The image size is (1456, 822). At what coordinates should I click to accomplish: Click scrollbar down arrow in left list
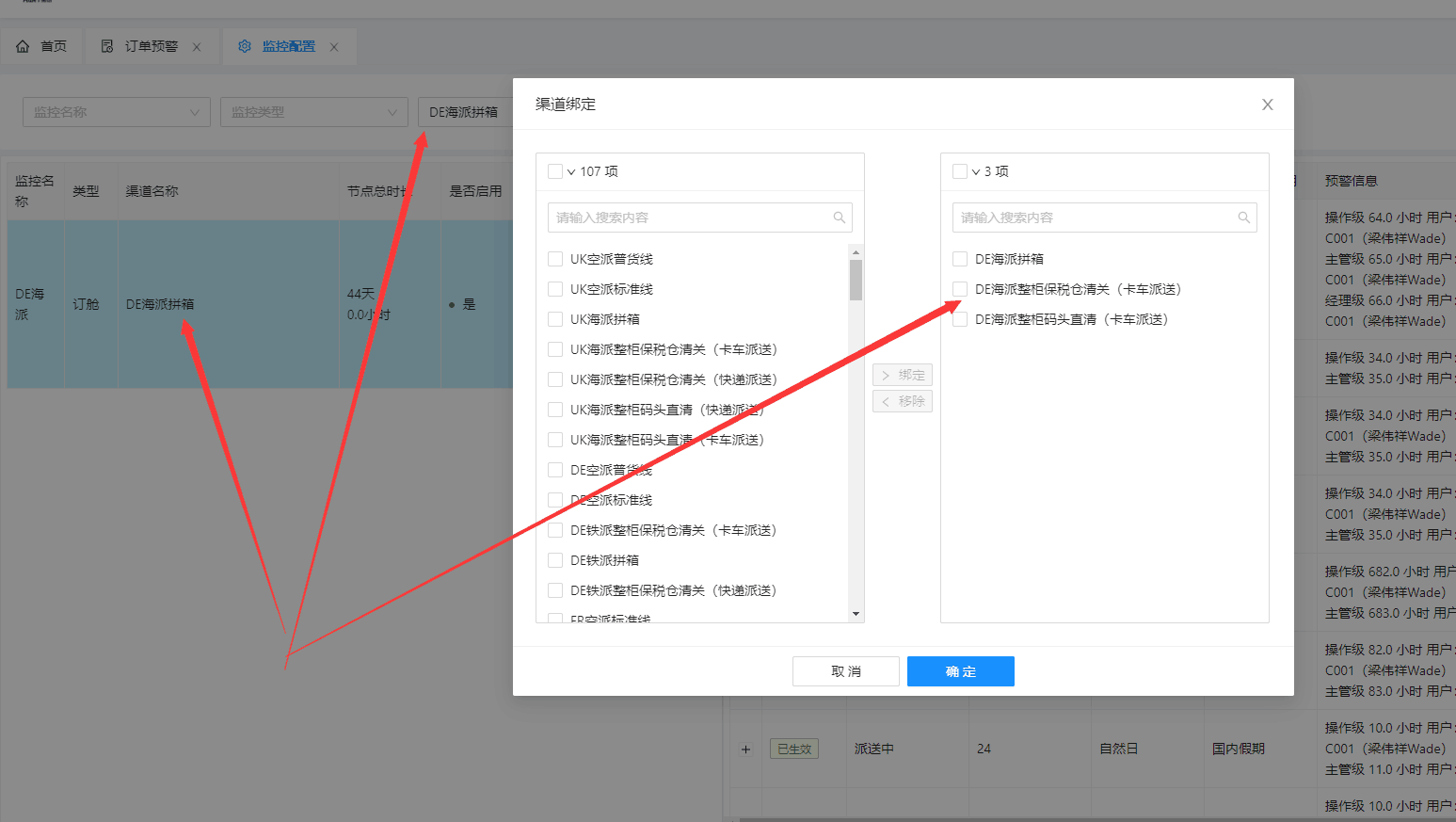[x=856, y=614]
